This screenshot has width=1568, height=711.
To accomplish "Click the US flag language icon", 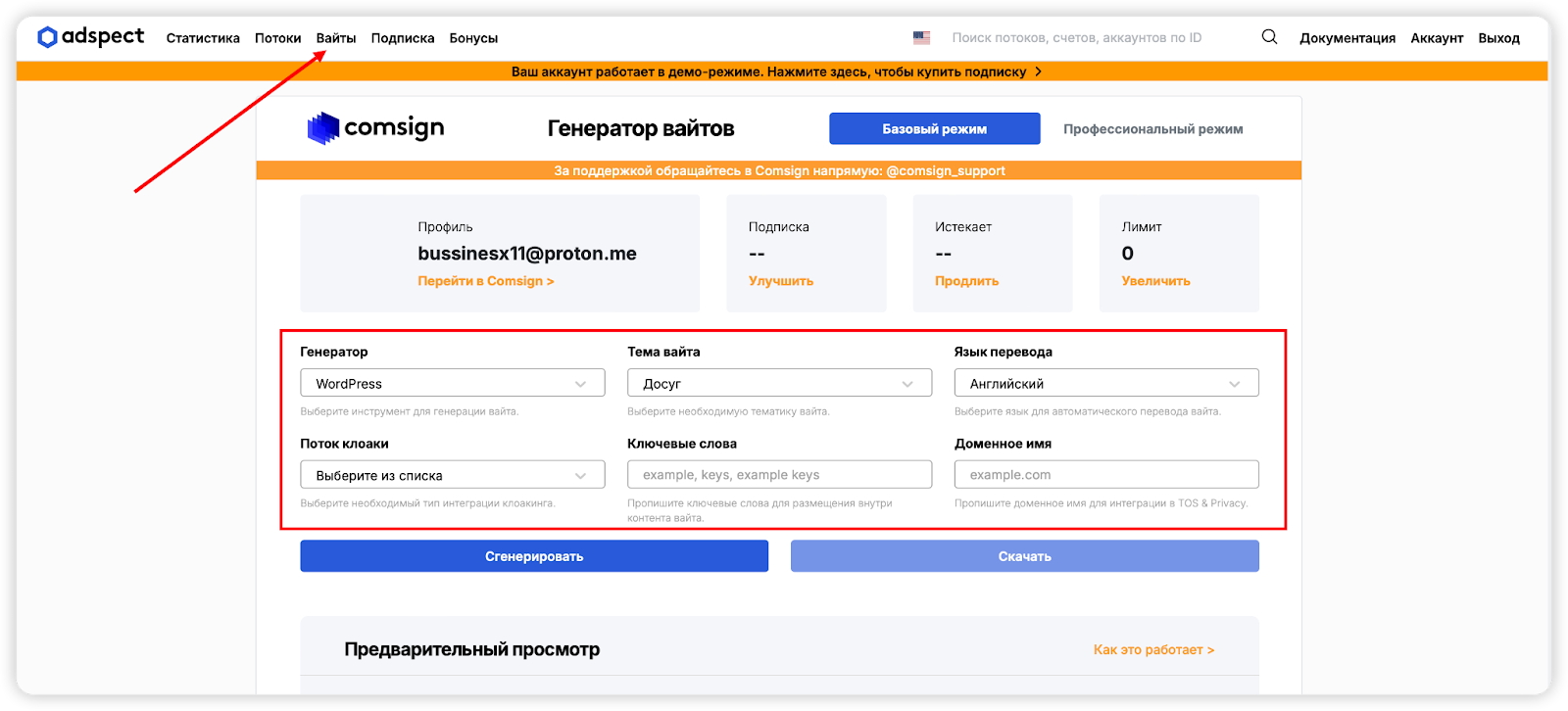I will (921, 38).
